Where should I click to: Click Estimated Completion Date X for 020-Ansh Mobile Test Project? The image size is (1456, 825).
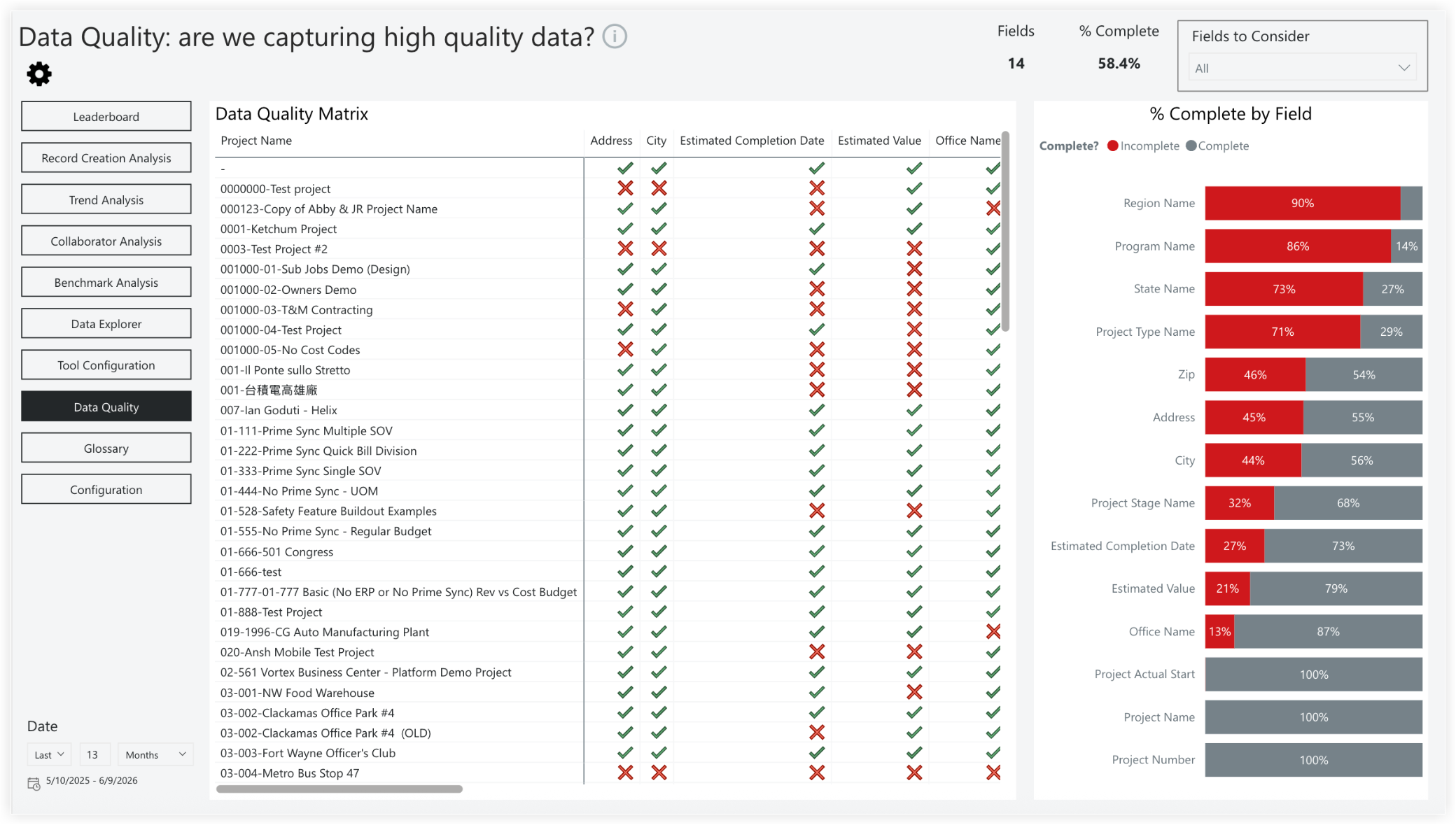click(817, 652)
